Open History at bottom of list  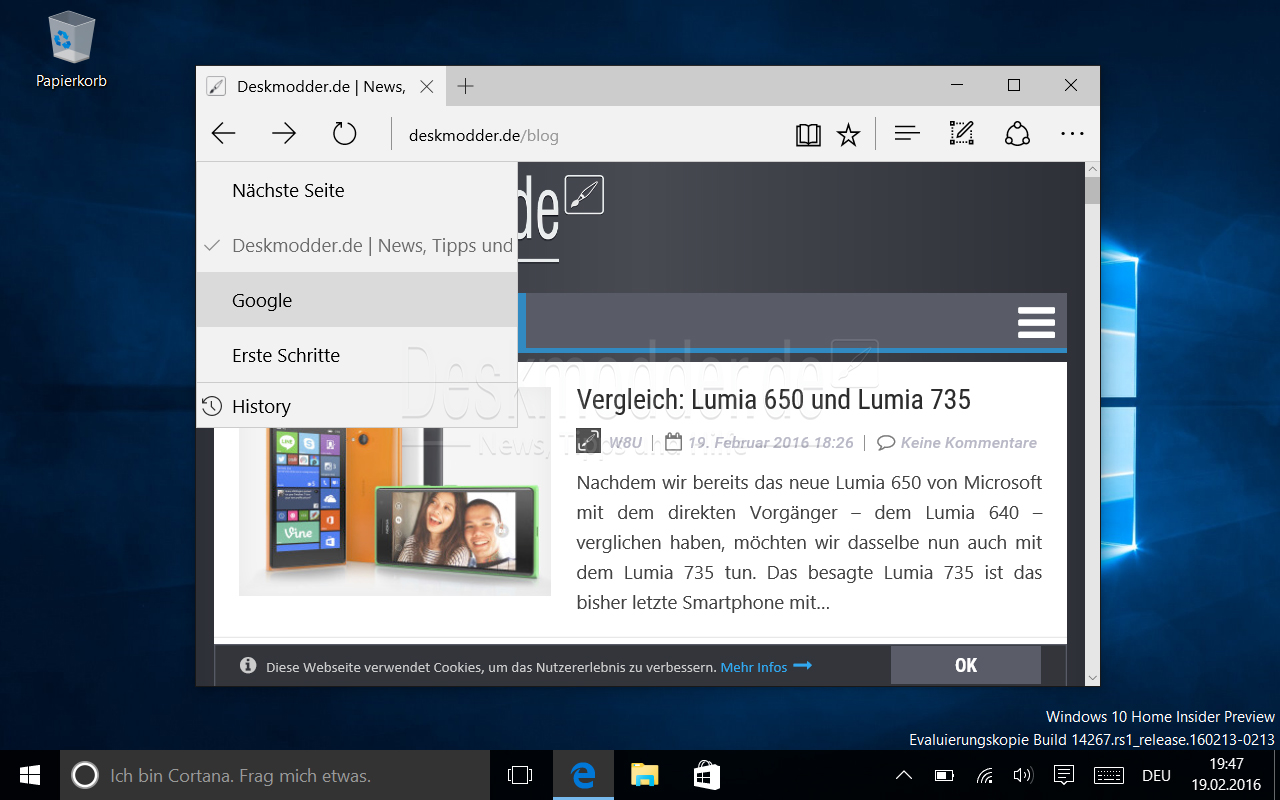click(x=260, y=406)
